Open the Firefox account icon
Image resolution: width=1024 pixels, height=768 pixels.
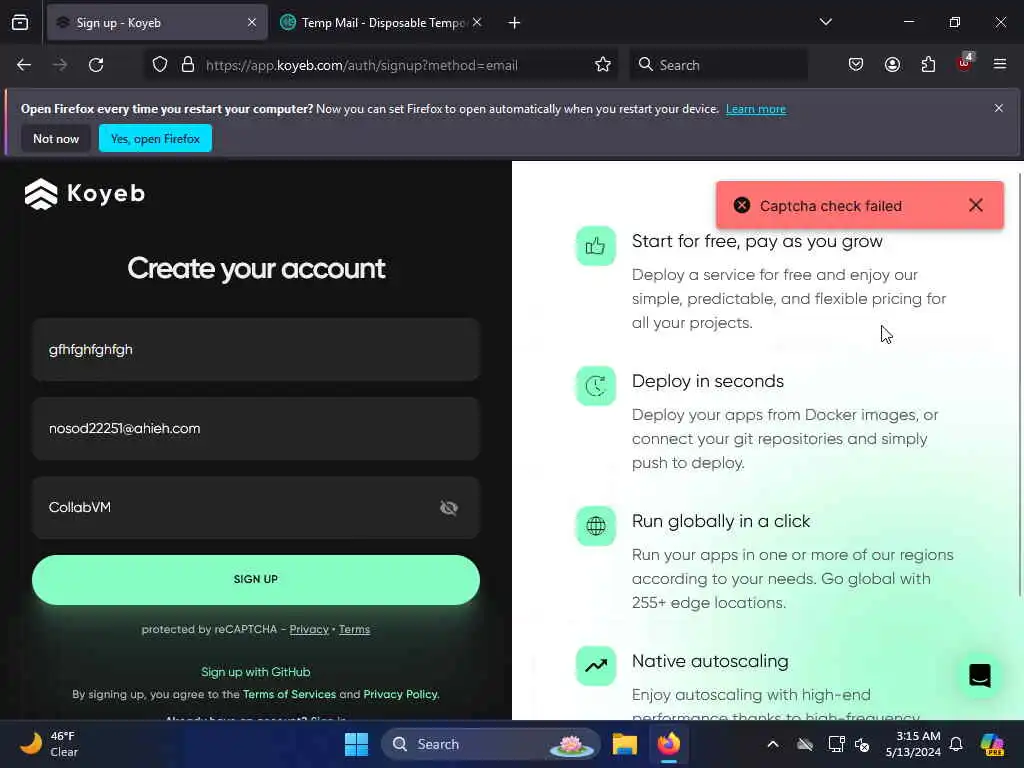point(892,65)
